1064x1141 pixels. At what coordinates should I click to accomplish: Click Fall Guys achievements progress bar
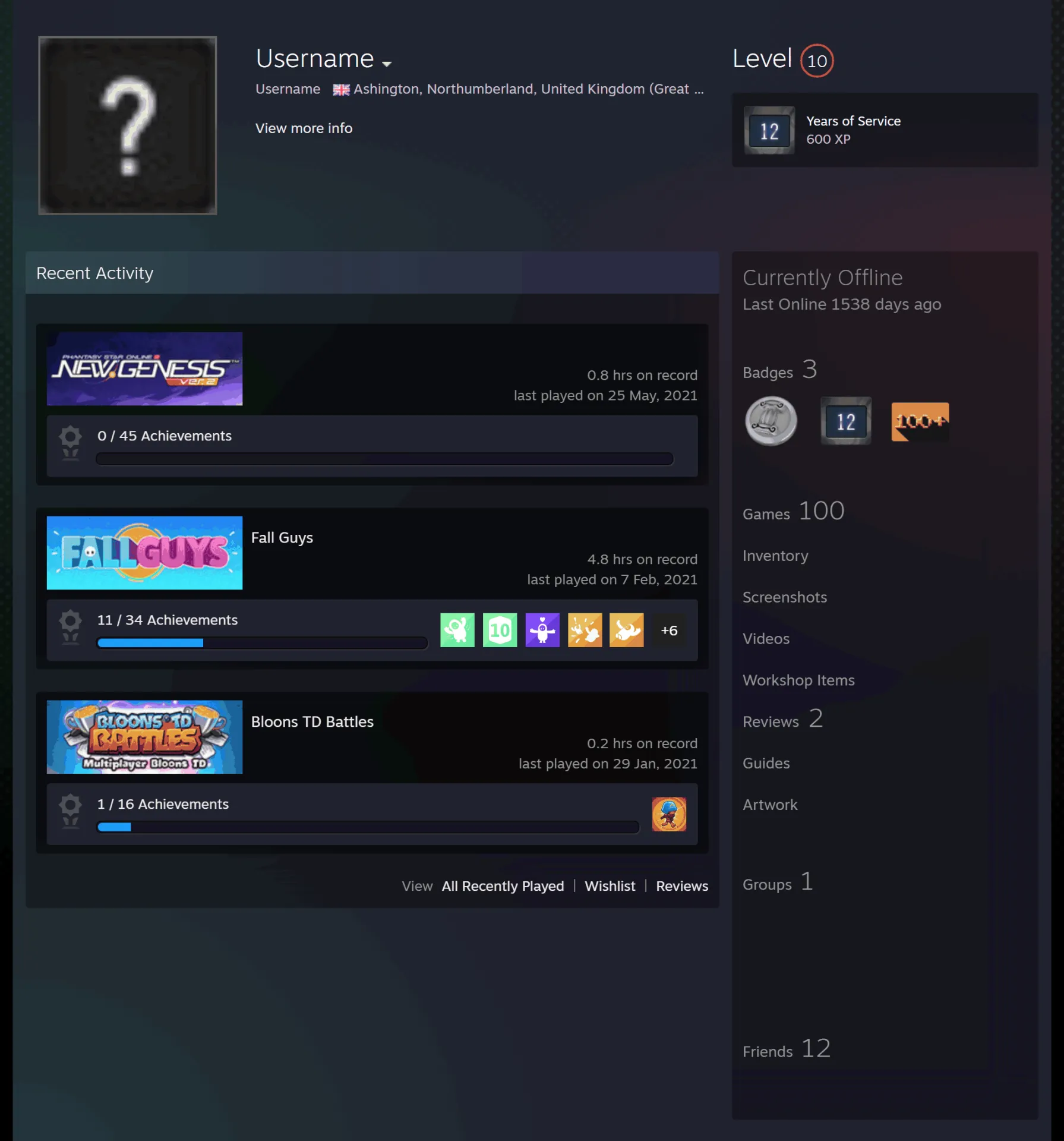262,643
